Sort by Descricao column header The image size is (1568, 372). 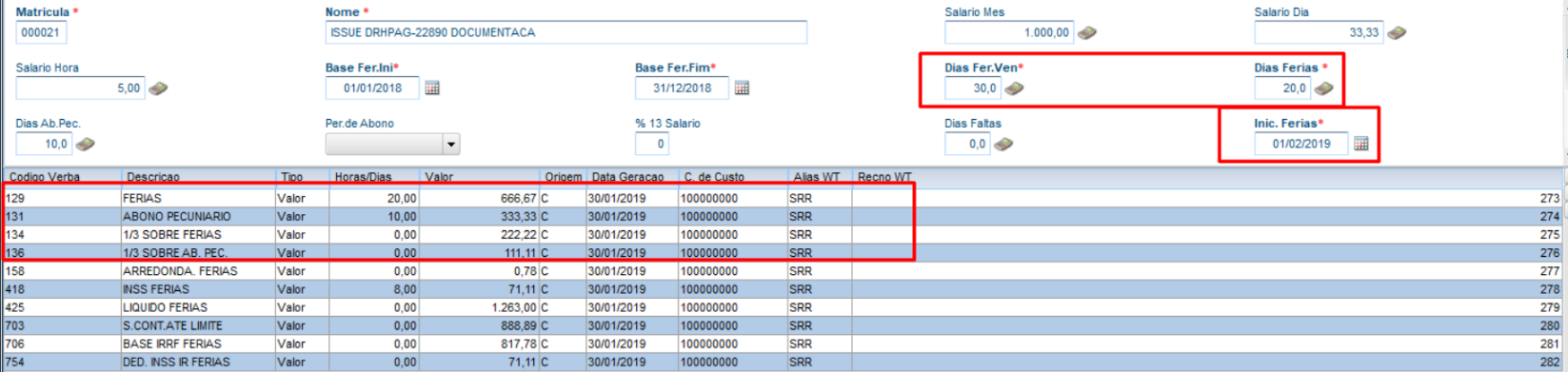coord(199,177)
